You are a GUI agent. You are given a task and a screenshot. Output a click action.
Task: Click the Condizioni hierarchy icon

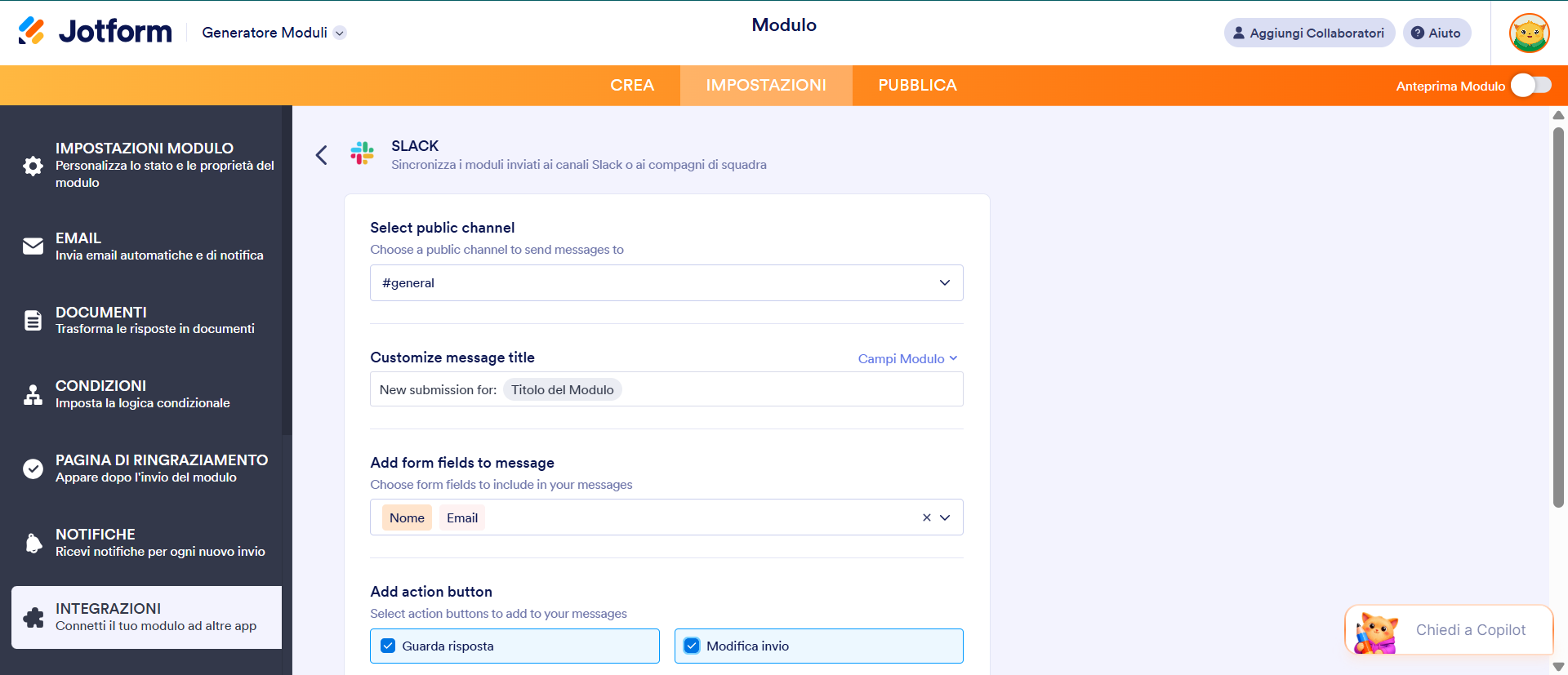click(x=33, y=394)
